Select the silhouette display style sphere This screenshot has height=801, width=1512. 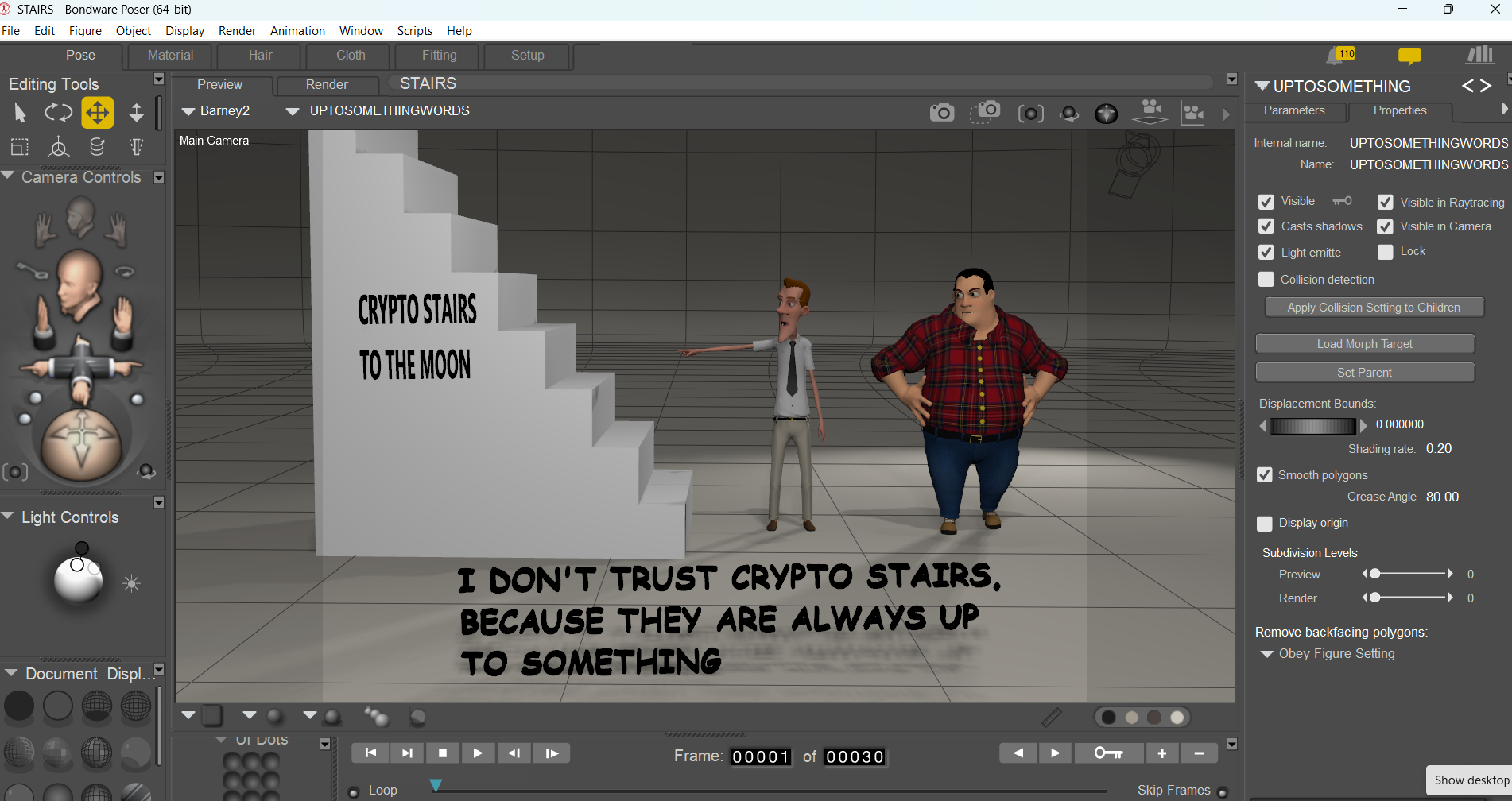19,706
